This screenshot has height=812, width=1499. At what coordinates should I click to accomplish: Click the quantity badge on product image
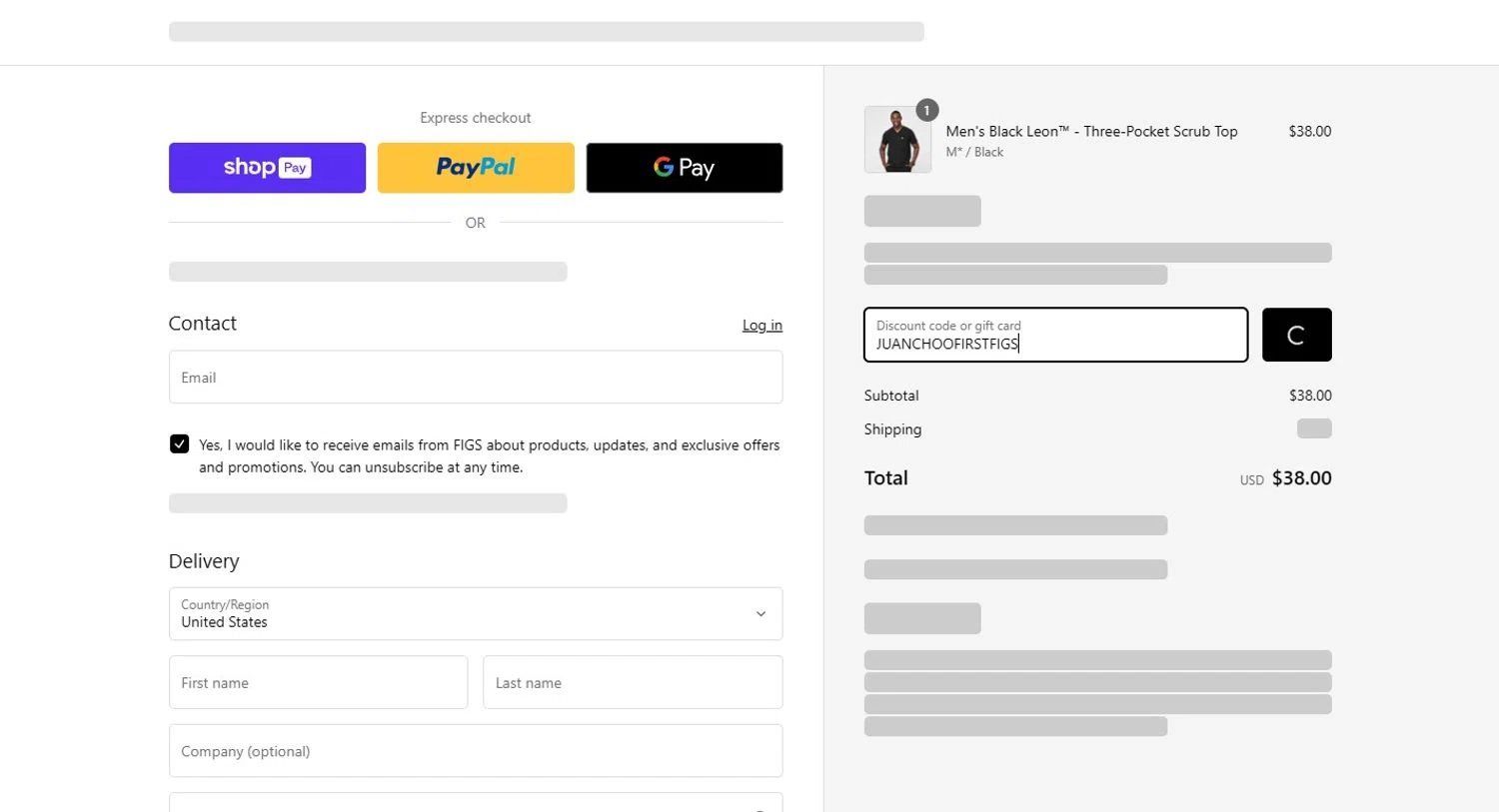(926, 110)
